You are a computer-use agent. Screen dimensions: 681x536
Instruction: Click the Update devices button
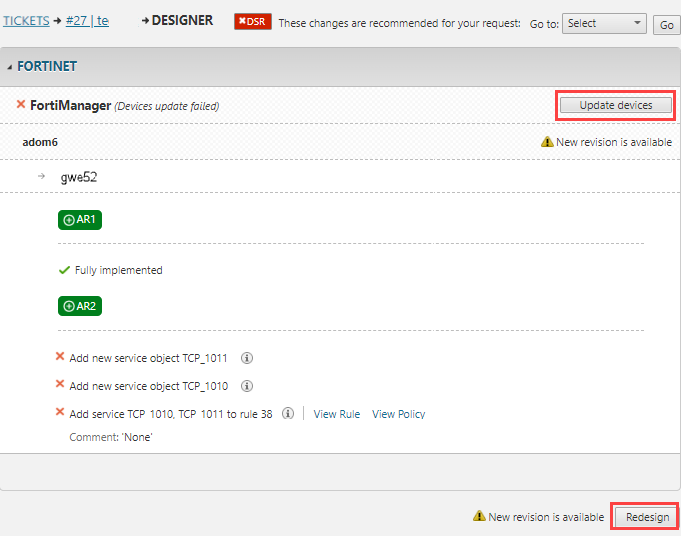(x=615, y=105)
